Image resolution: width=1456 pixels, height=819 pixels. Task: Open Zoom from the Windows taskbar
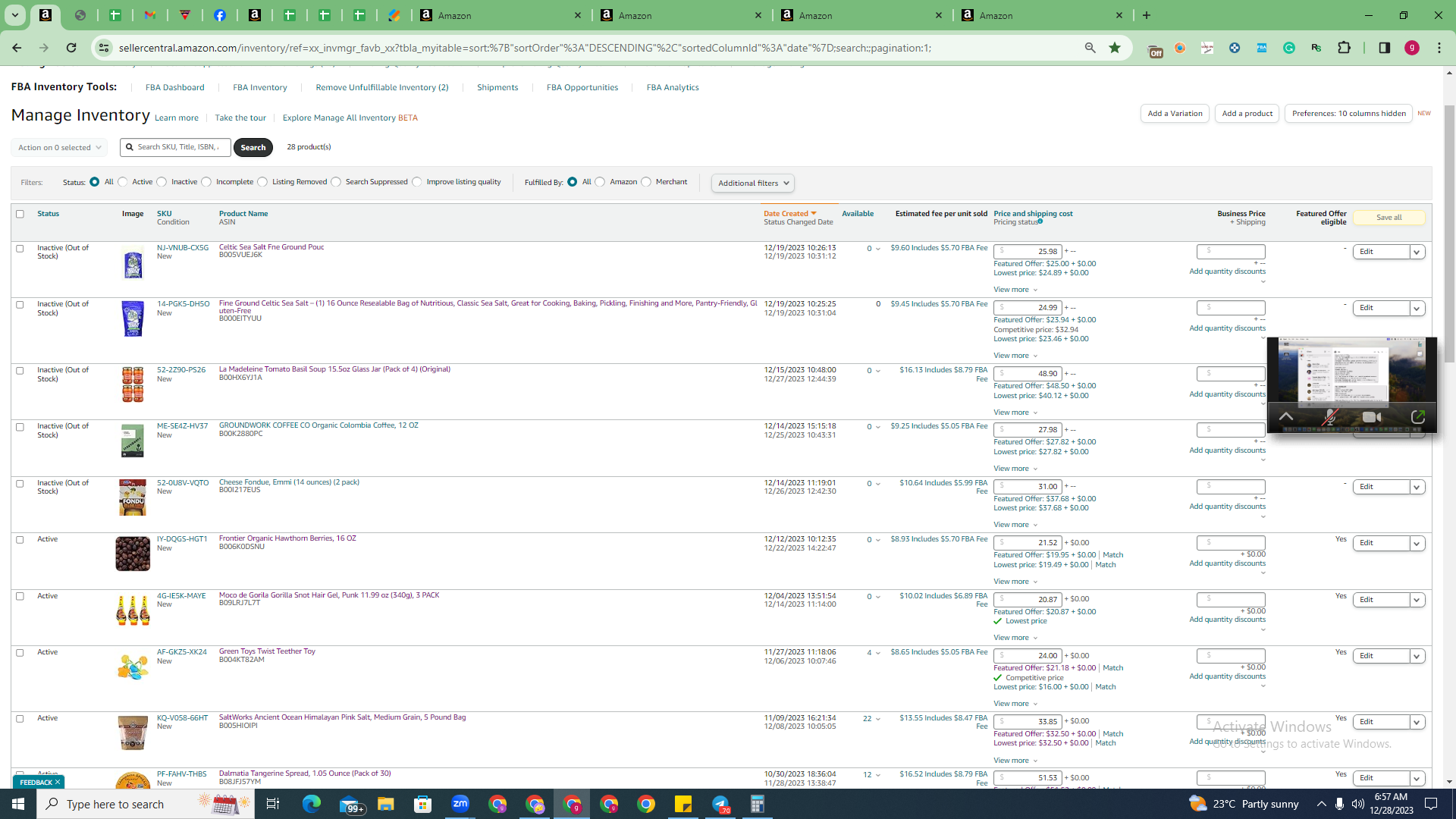(x=460, y=804)
